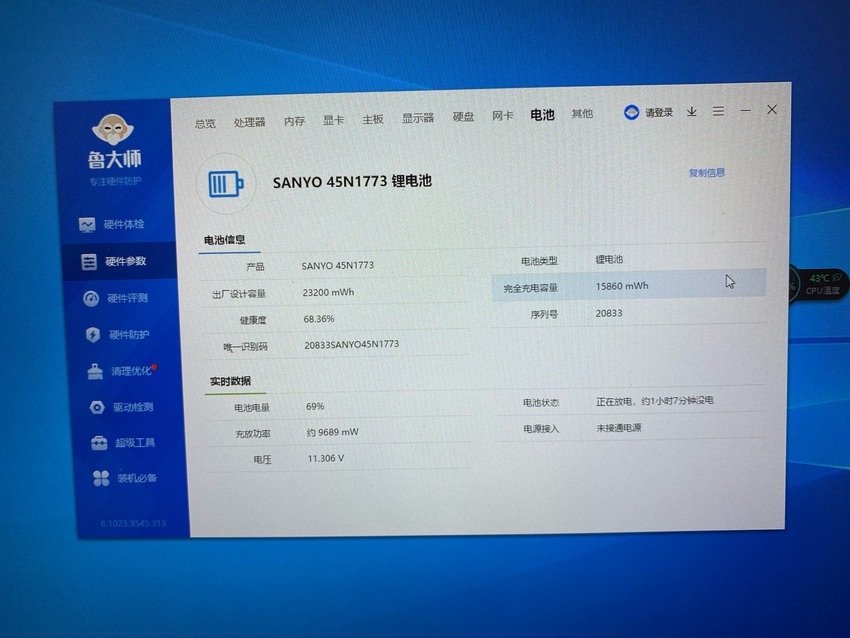Click the identifier 20833SANYO45N1773
Viewport: 850px width, 638px height.
(x=351, y=345)
